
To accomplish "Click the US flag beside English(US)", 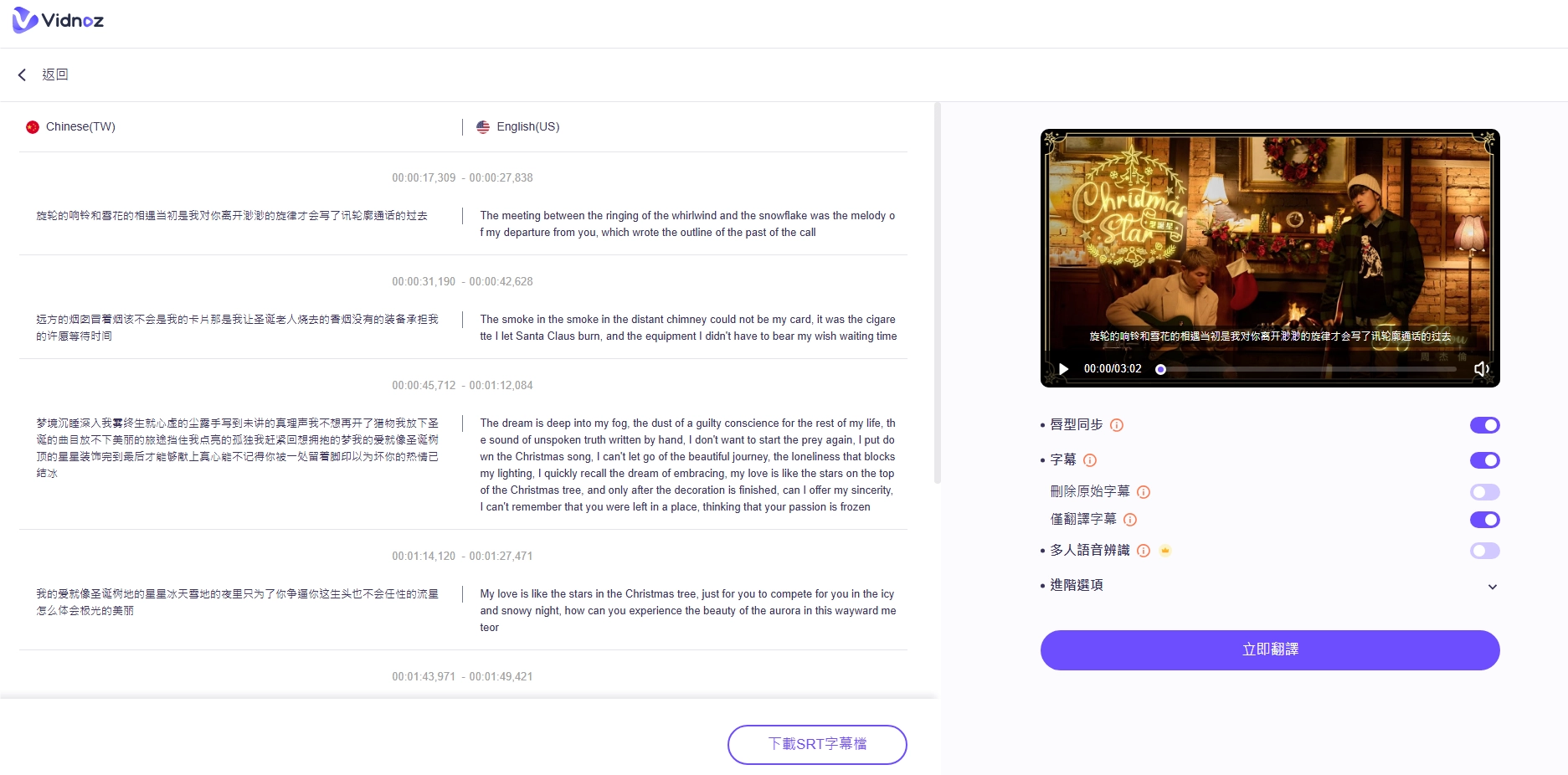I will (482, 126).
